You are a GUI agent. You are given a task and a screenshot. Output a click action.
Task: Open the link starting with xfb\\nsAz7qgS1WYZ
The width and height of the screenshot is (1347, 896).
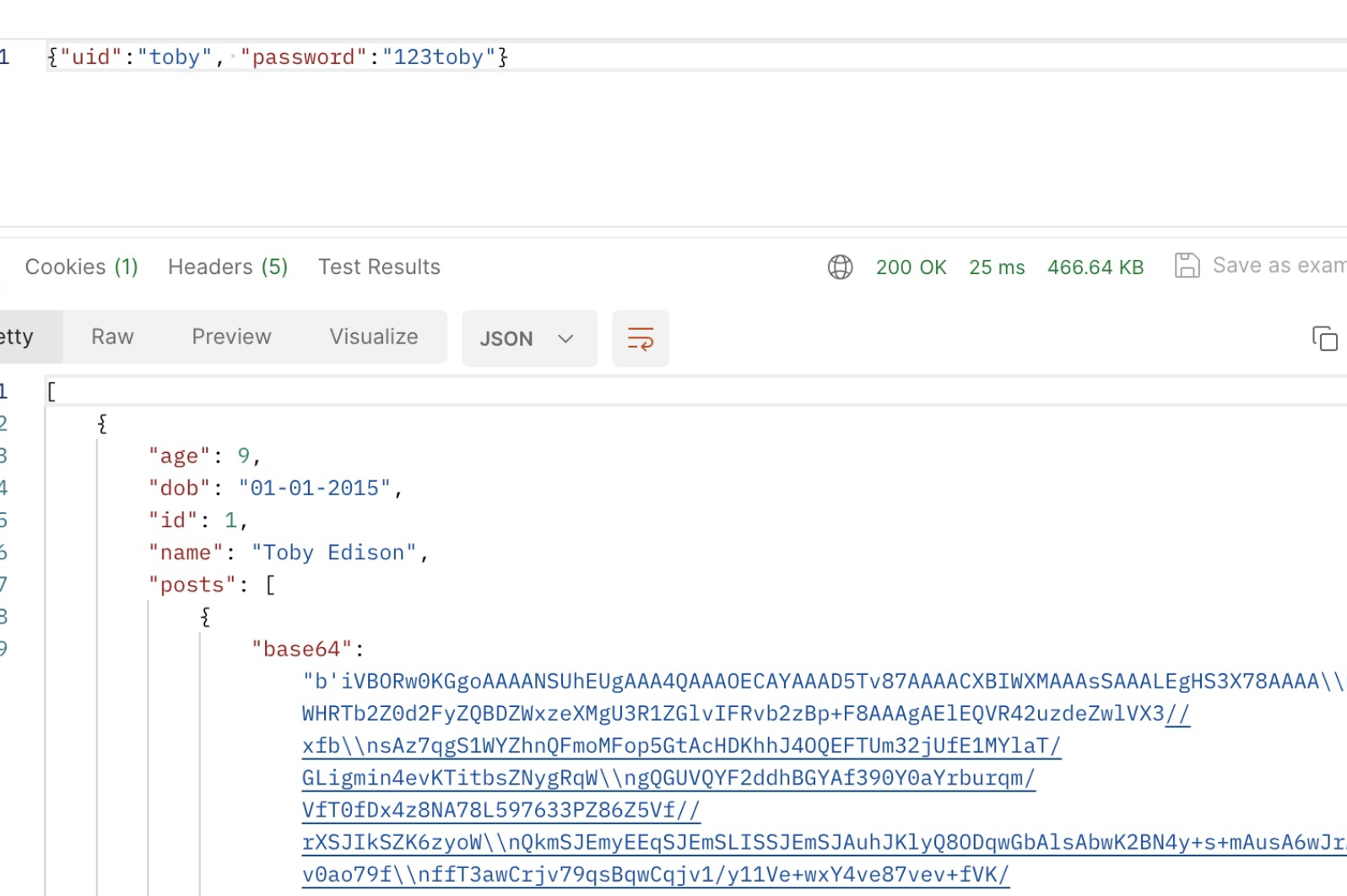pos(681,746)
